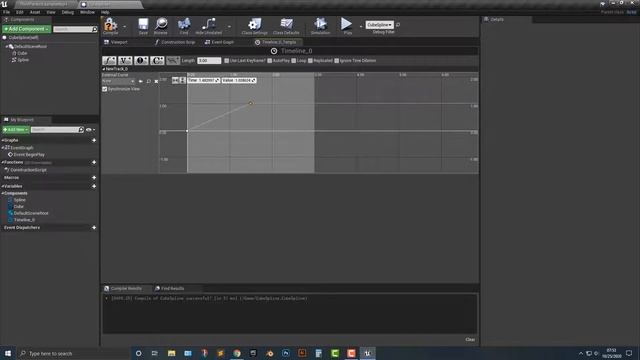Open External Curve None dropdown

[118, 81]
